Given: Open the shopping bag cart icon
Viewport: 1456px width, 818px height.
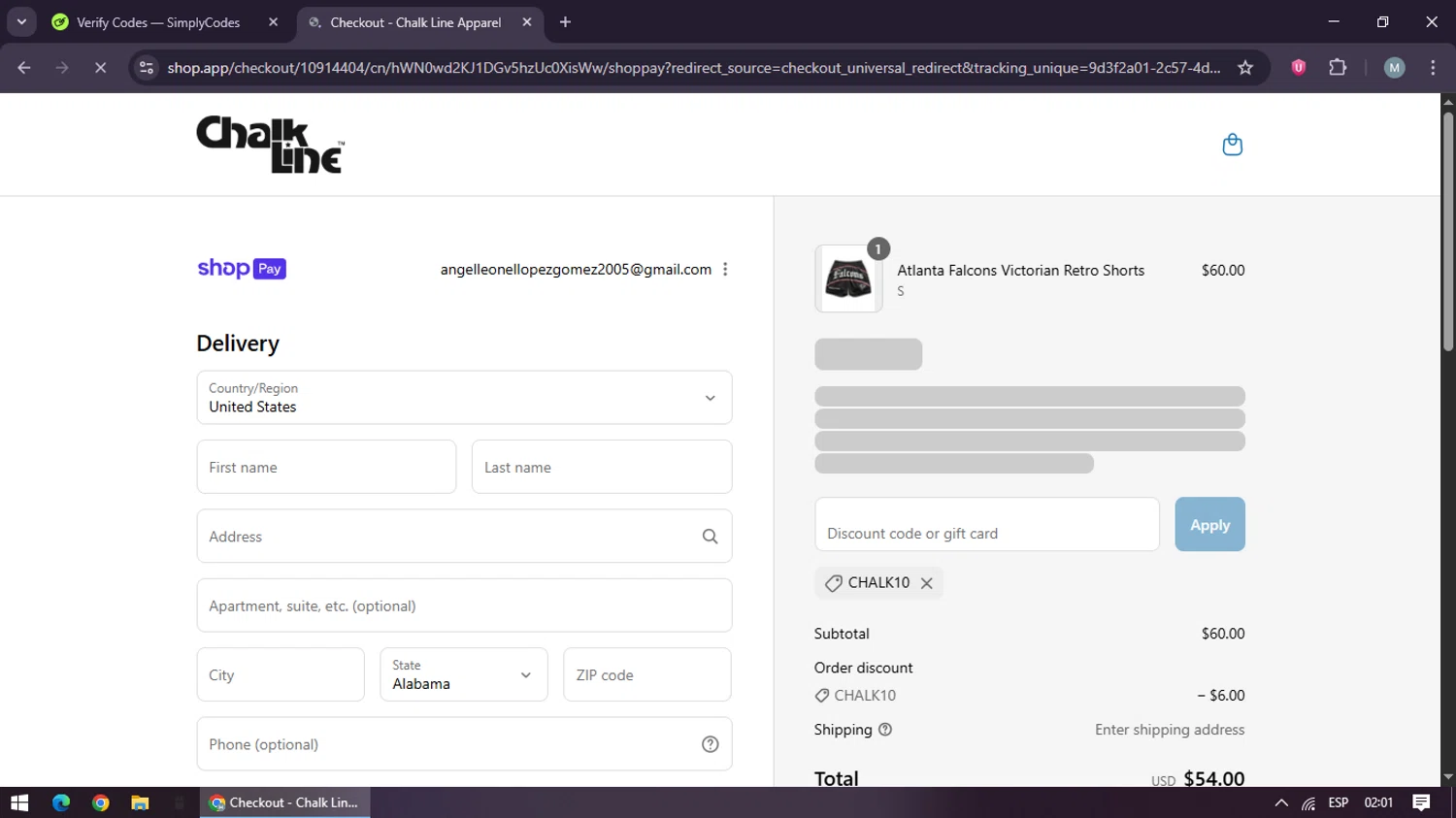Looking at the screenshot, I should (1232, 145).
